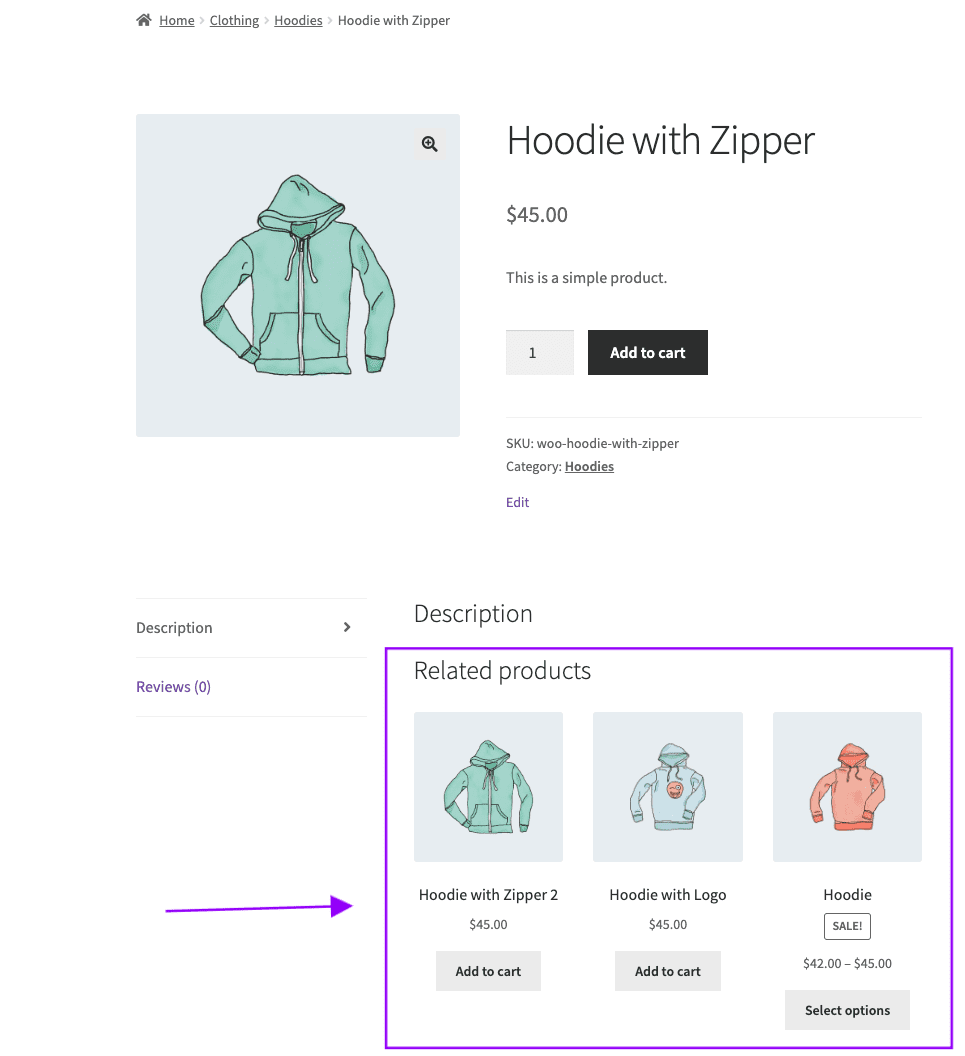Open the Hoodies category link

tap(589, 466)
